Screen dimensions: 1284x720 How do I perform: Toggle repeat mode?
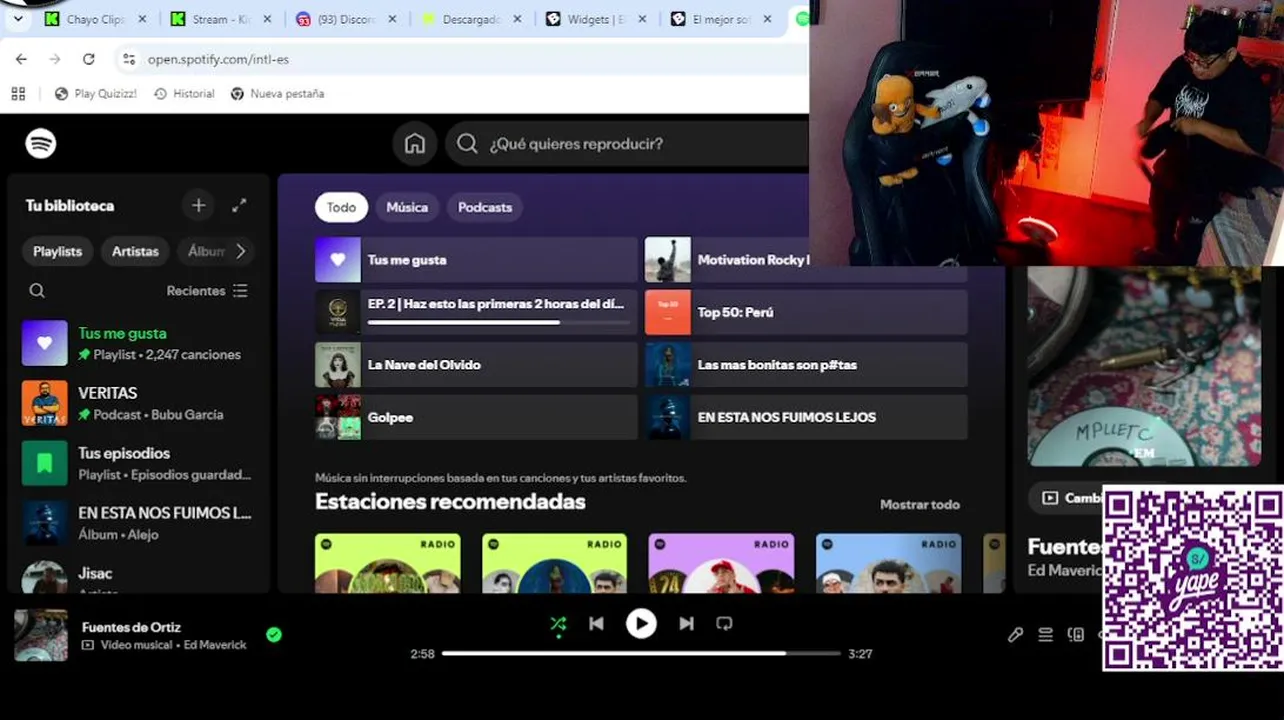point(724,624)
